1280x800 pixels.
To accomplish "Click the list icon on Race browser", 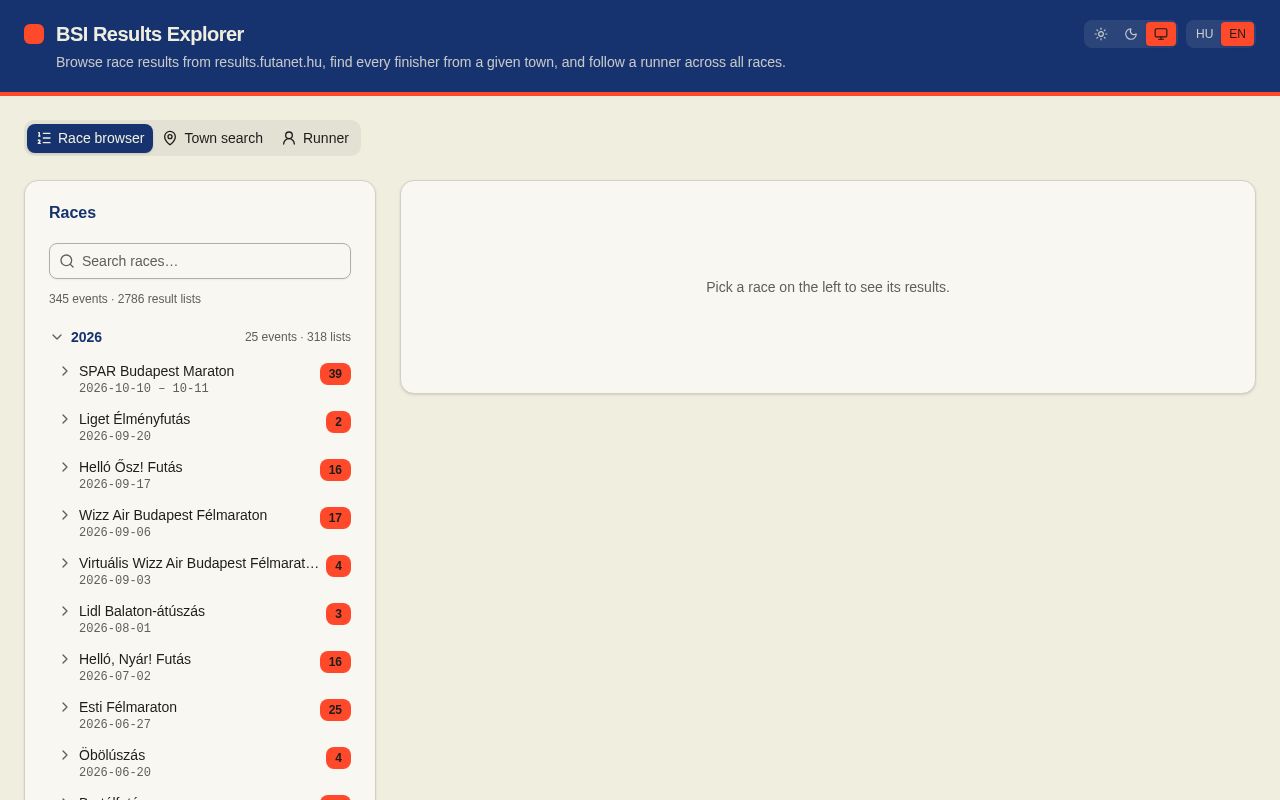I will pyautogui.click(x=44, y=138).
